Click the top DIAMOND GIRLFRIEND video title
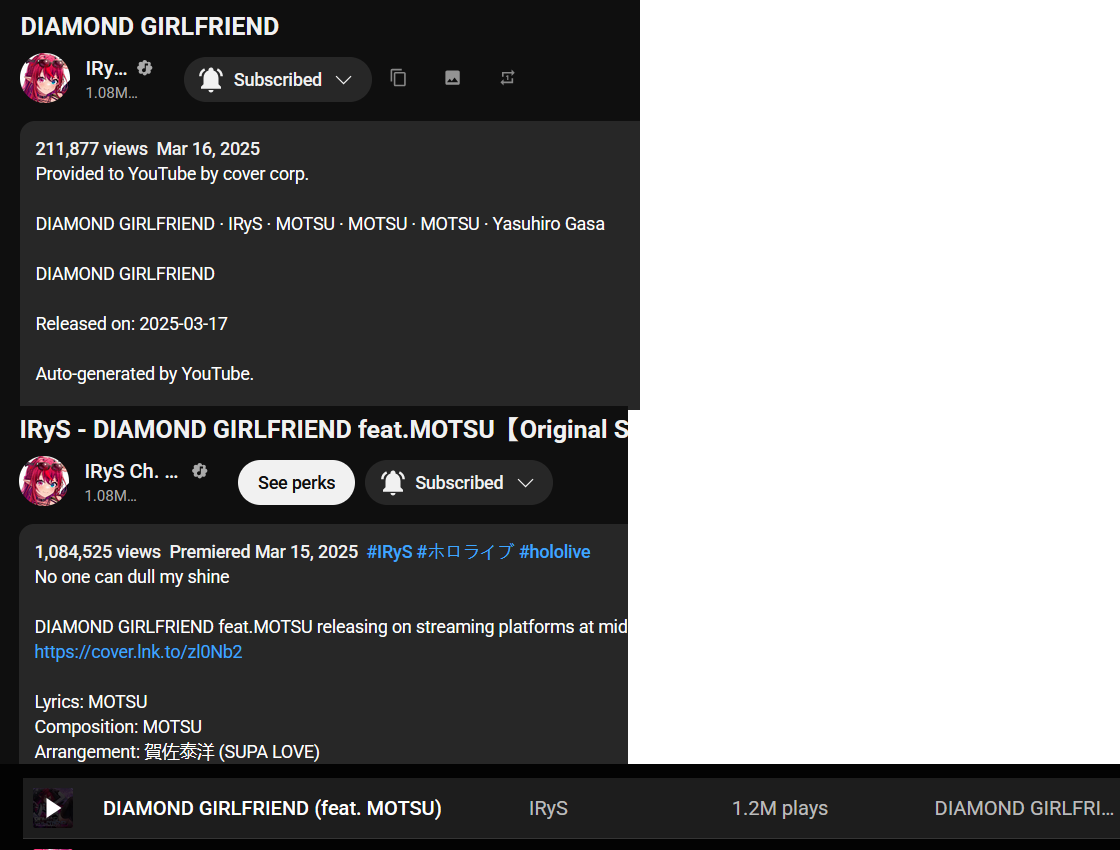1120x850 pixels. 150,26
